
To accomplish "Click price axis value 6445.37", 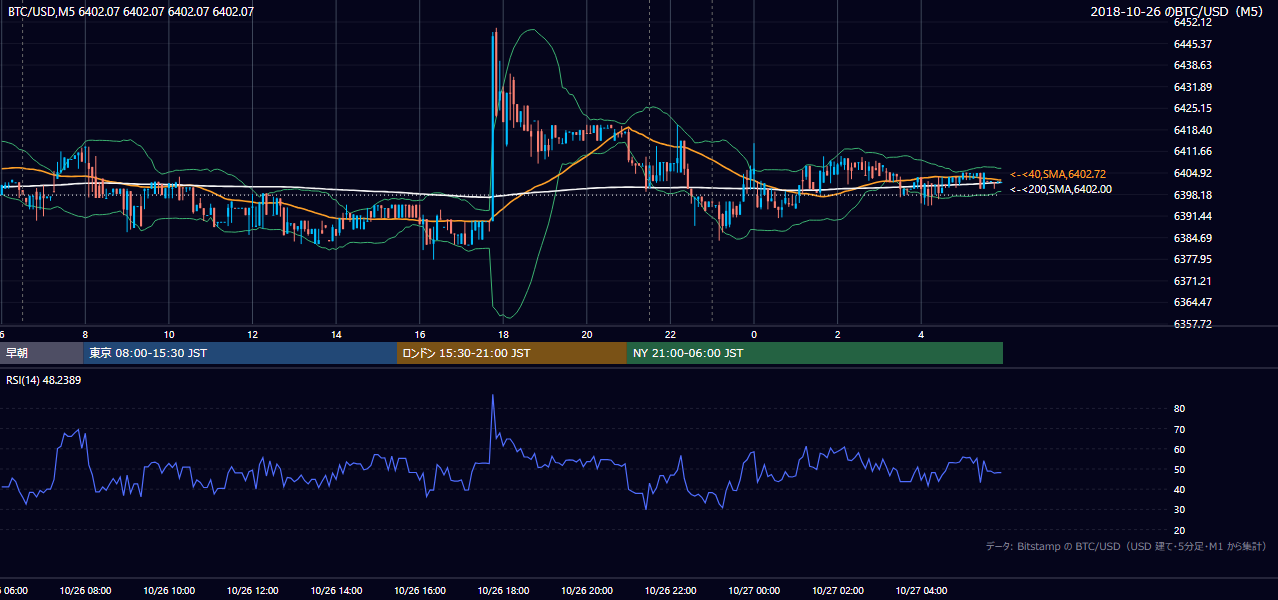I will pyautogui.click(x=1193, y=44).
